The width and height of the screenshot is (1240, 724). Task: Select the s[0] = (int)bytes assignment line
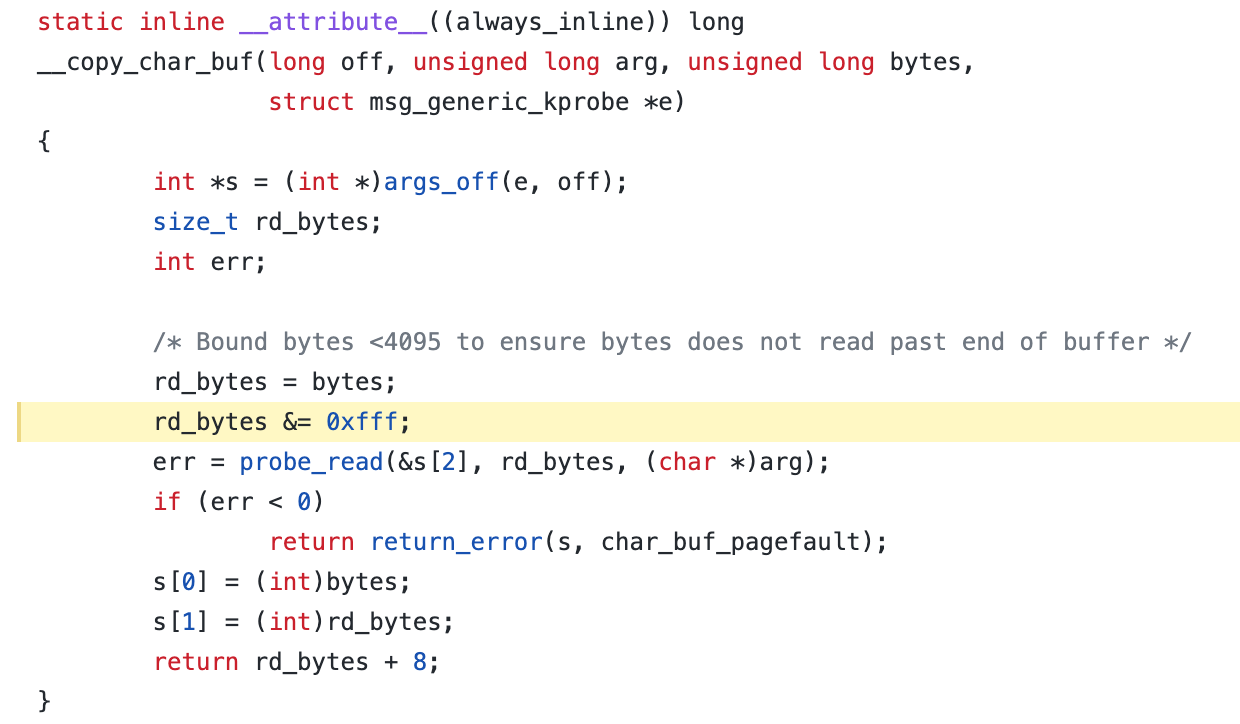coord(280,581)
